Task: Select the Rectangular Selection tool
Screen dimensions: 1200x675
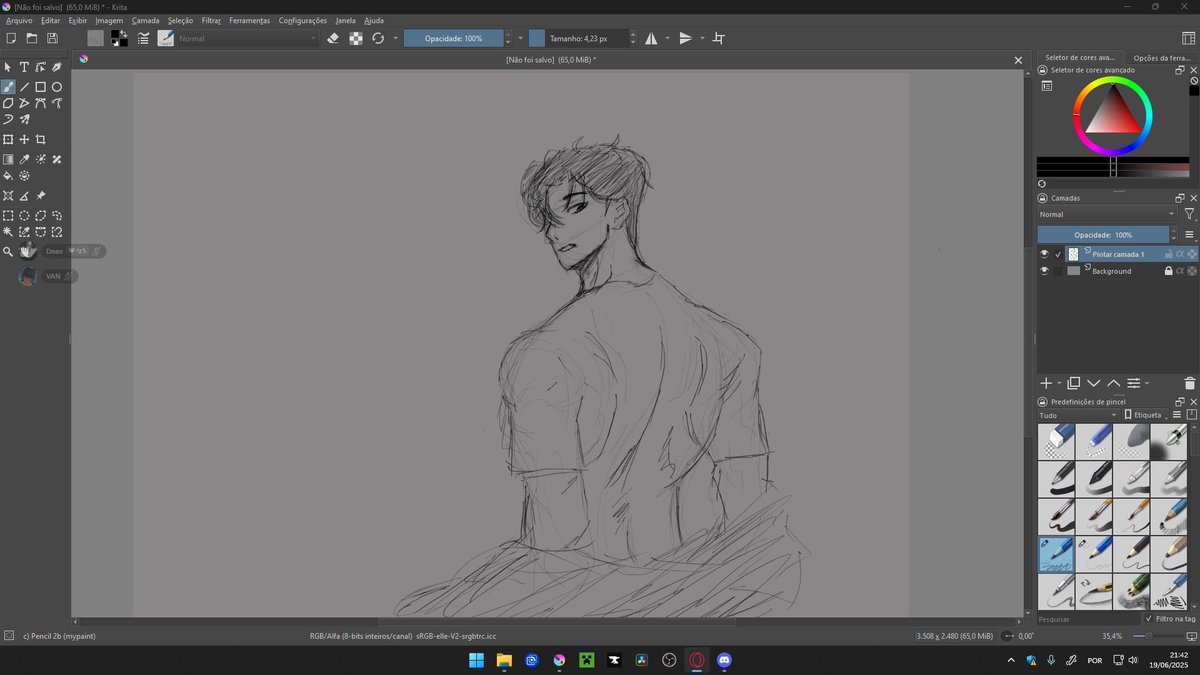Action: click(x=8, y=215)
